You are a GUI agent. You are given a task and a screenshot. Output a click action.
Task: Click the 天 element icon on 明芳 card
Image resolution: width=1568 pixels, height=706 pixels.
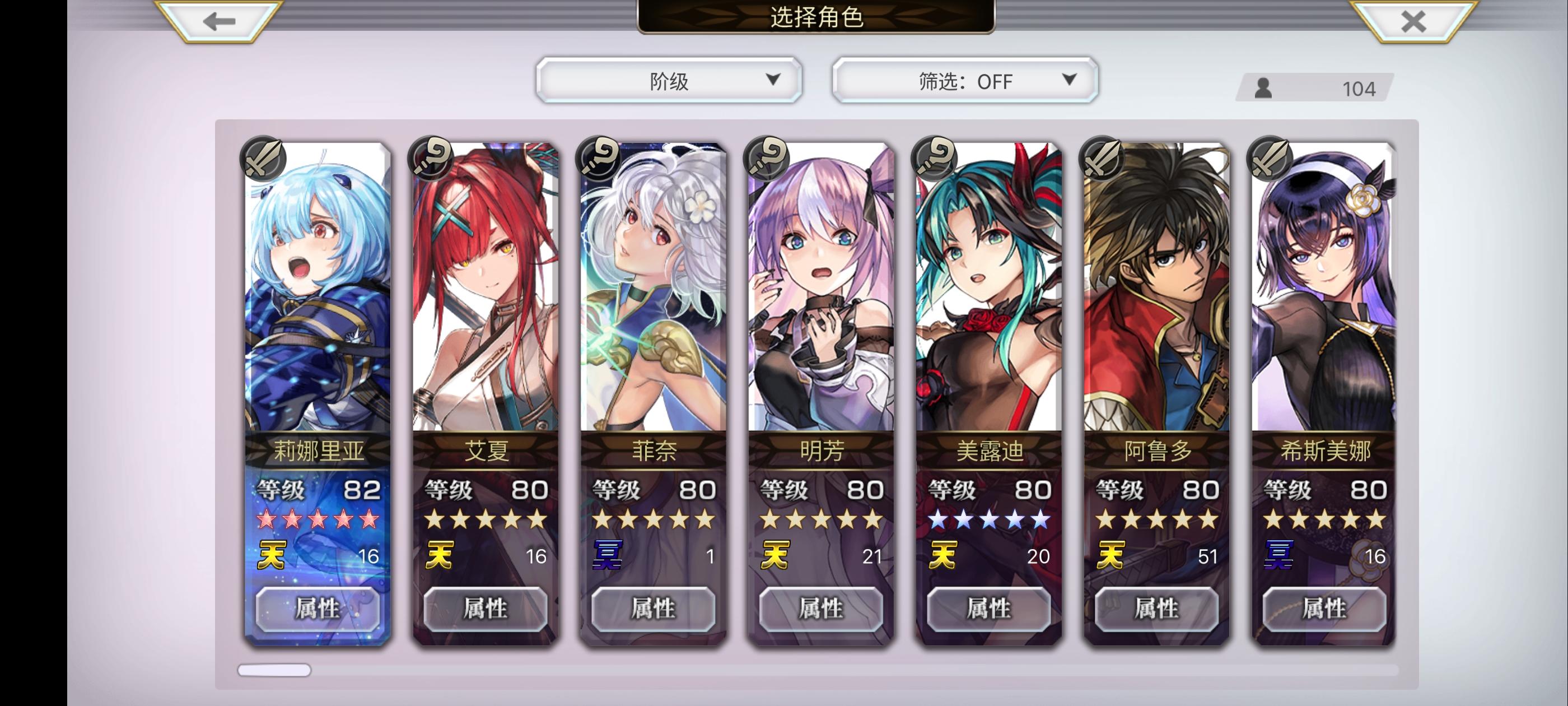[774, 555]
